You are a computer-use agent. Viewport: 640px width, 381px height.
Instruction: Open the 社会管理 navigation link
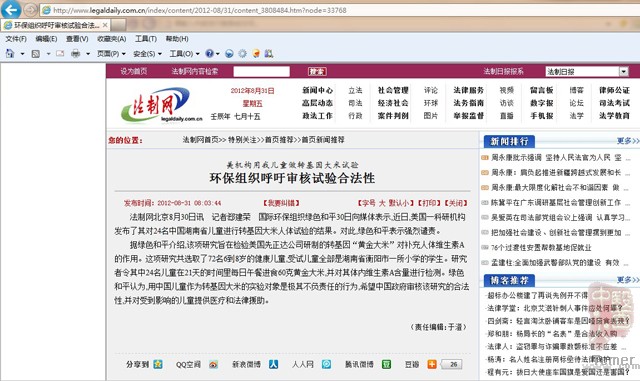pos(393,90)
